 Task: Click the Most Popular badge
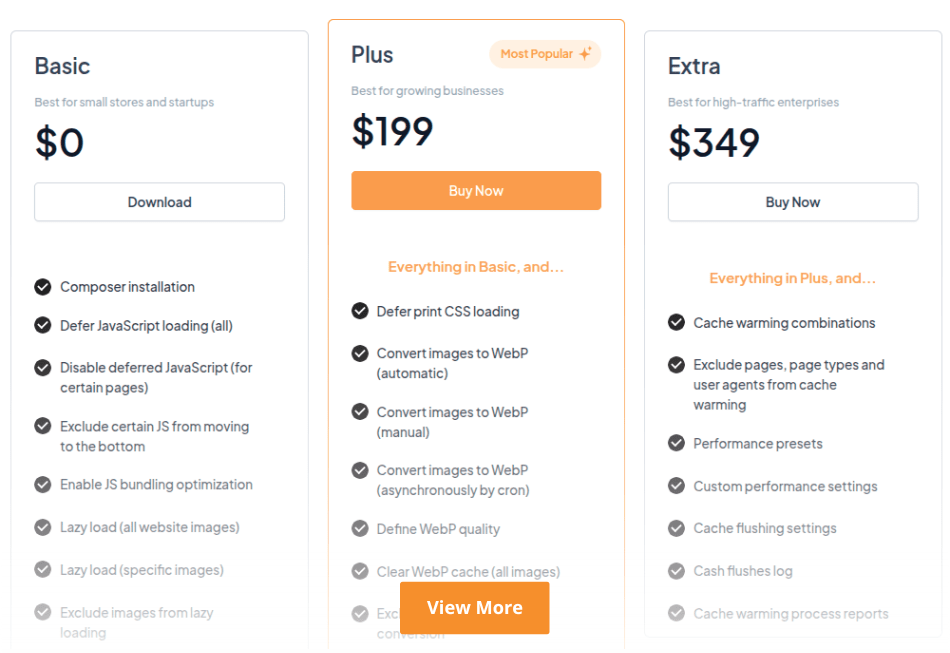(544, 54)
